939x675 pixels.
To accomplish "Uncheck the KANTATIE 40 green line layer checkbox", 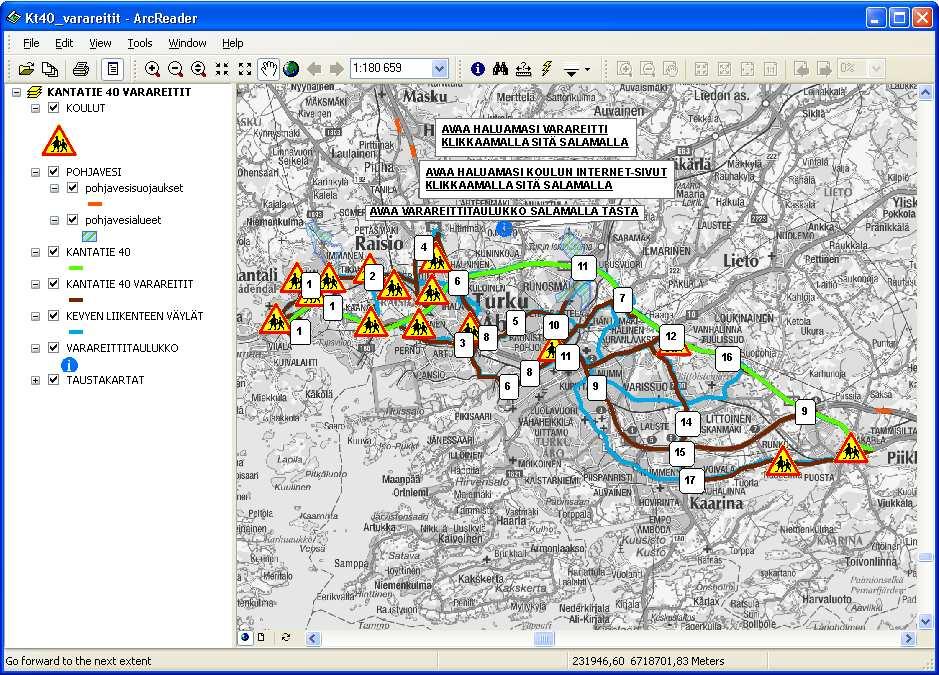I will click(54, 252).
